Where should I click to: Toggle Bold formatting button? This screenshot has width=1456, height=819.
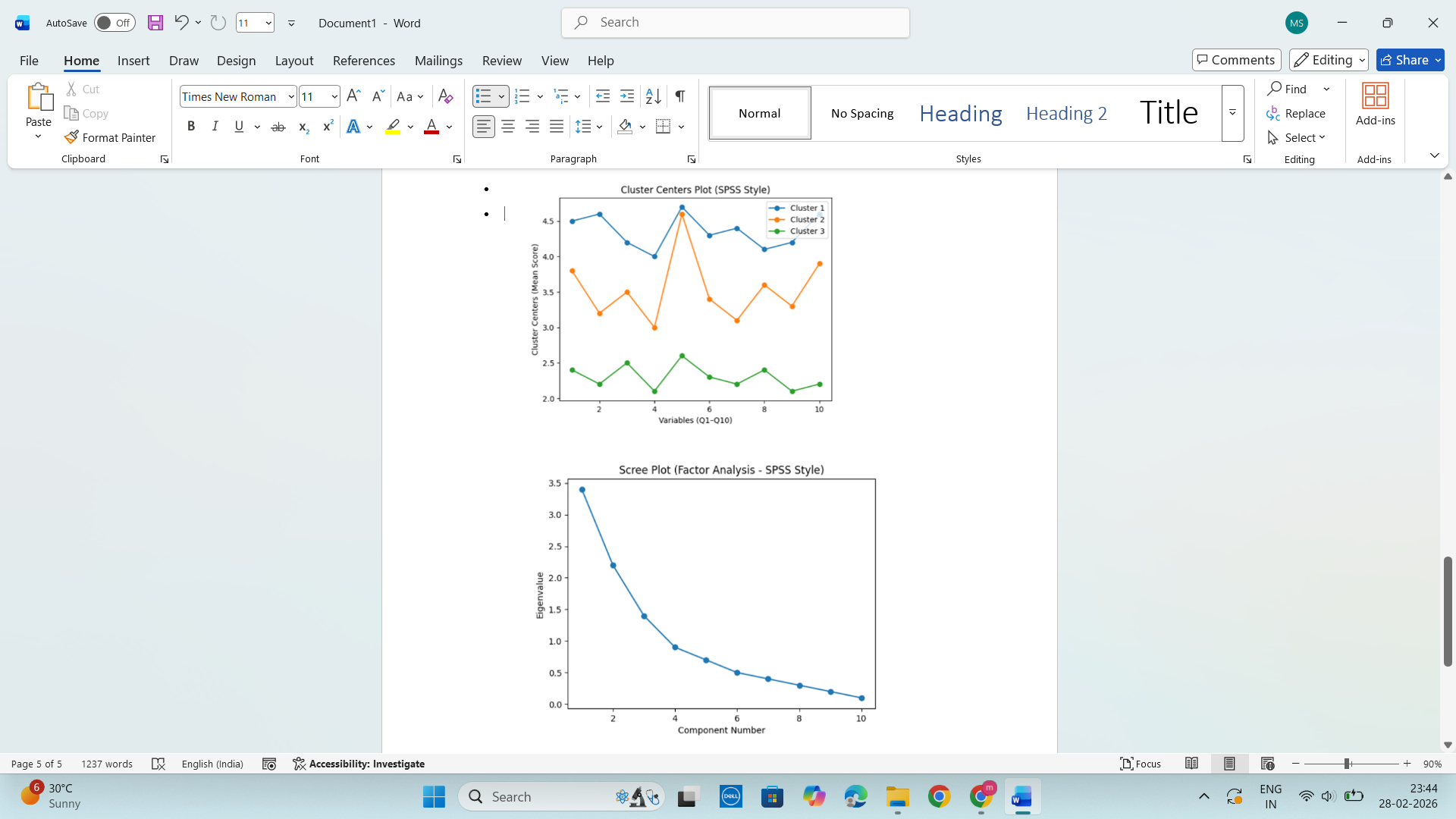click(191, 127)
